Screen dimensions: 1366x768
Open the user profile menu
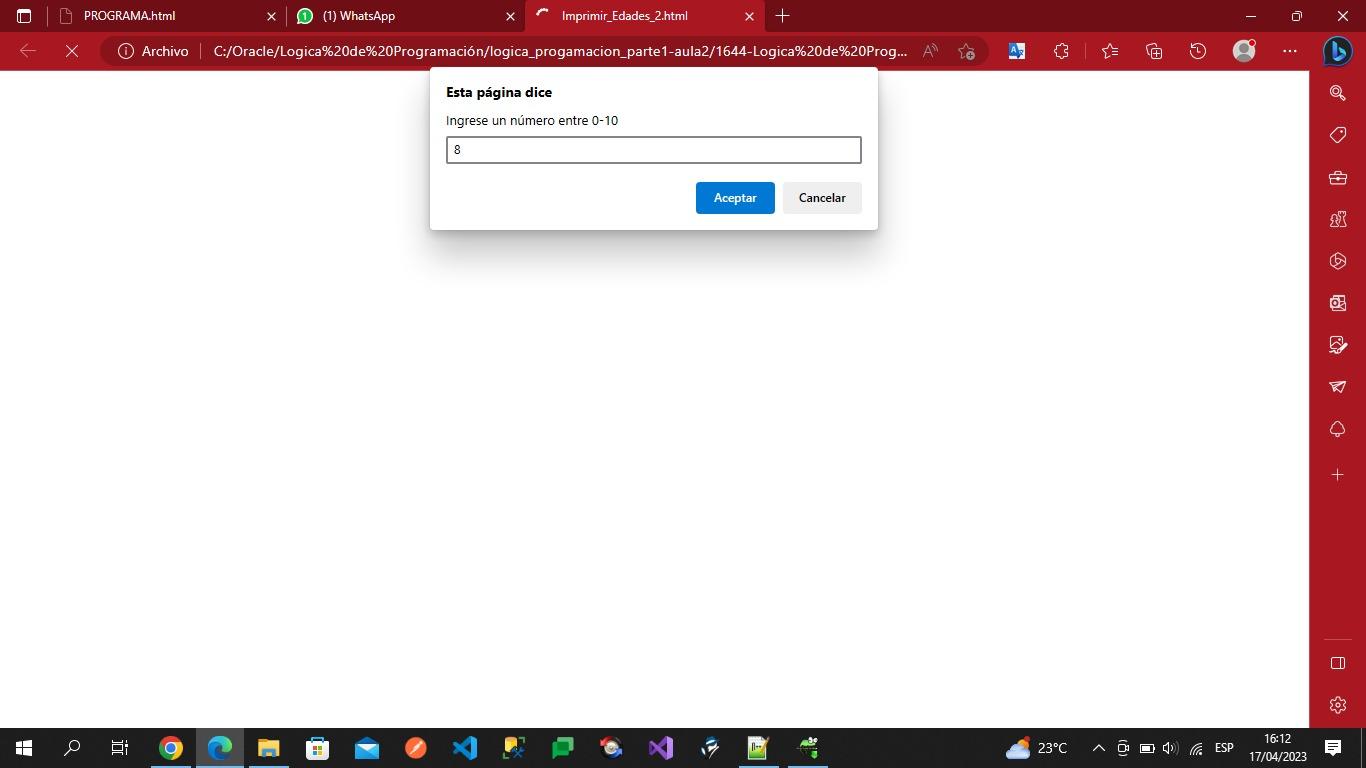(x=1244, y=51)
